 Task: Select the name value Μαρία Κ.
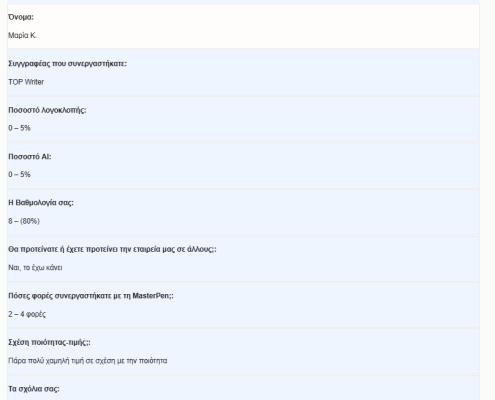pyautogui.click(x=22, y=35)
